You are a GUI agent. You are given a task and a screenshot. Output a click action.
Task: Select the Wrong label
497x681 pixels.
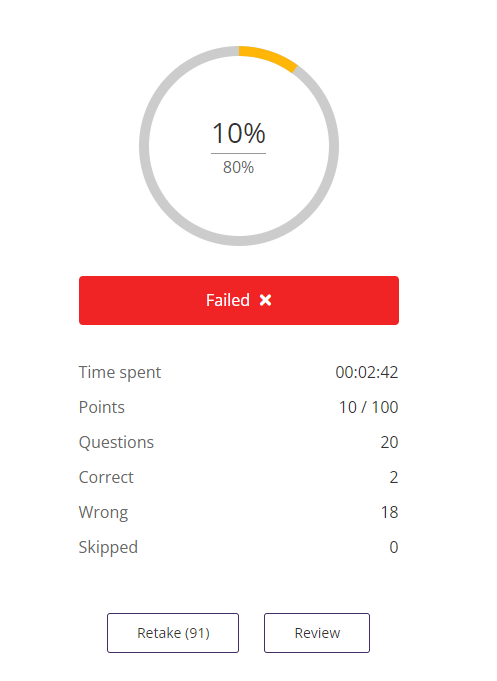(x=103, y=512)
